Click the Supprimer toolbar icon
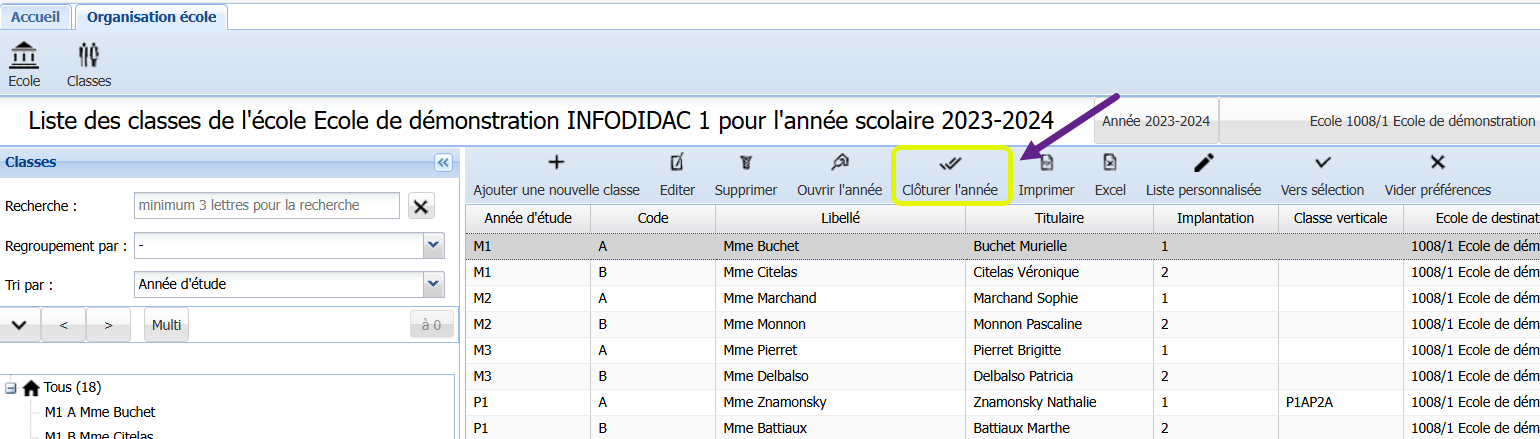 pos(745,163)
